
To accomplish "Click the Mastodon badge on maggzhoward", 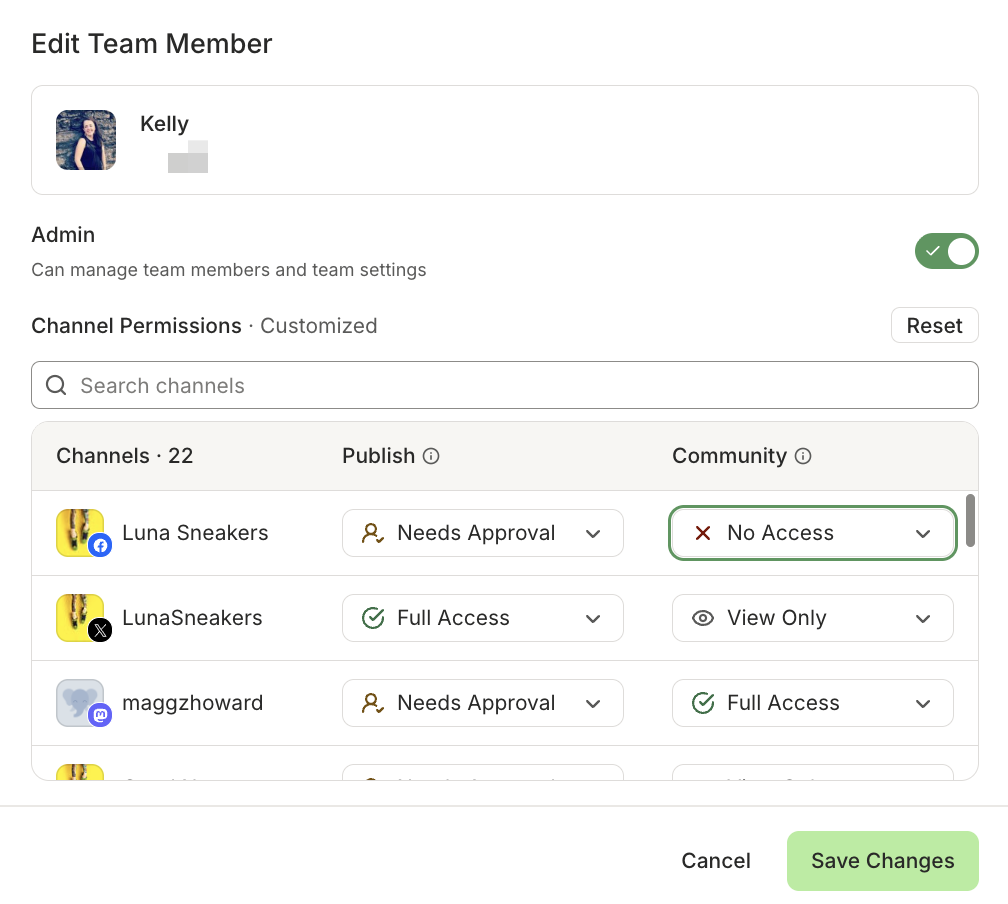I will (x=100, y=715).
